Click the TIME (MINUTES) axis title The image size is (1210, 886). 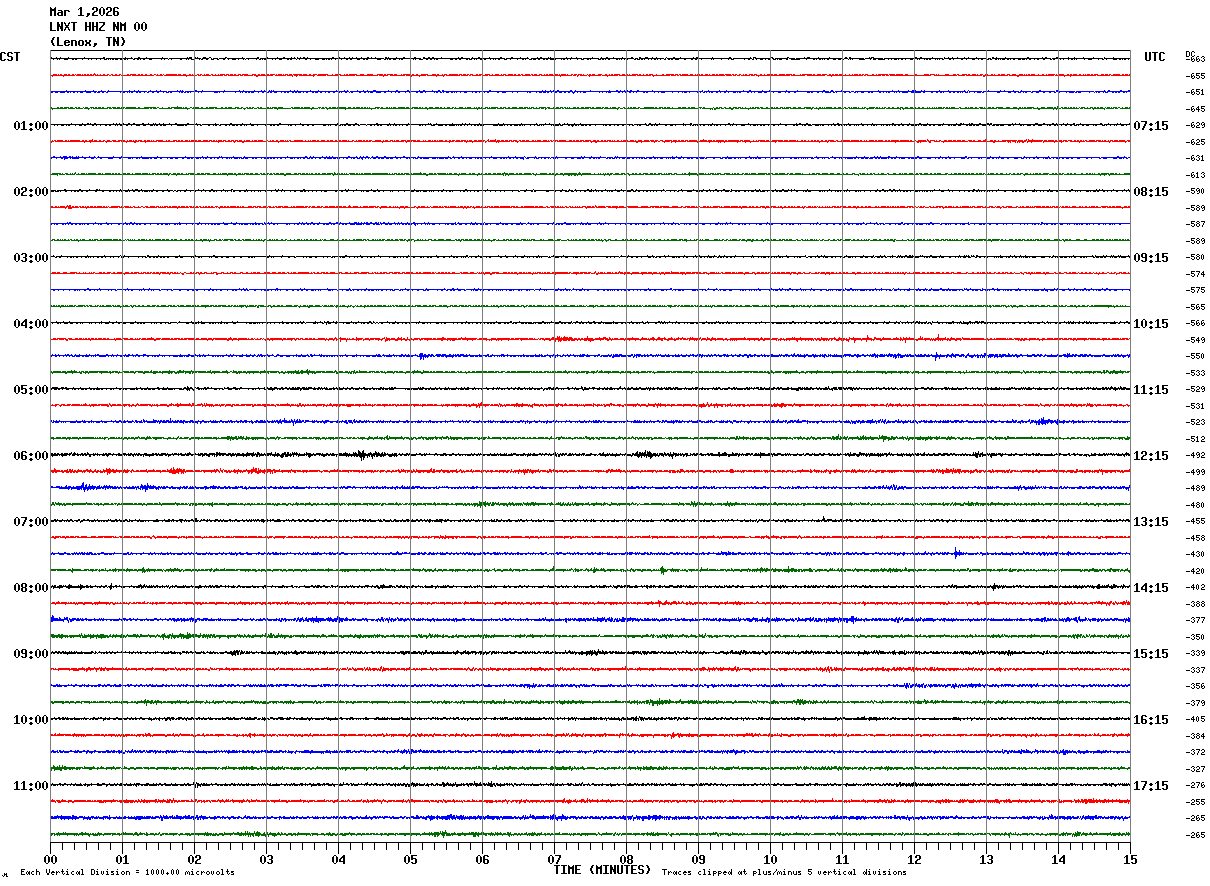point(603,870)
